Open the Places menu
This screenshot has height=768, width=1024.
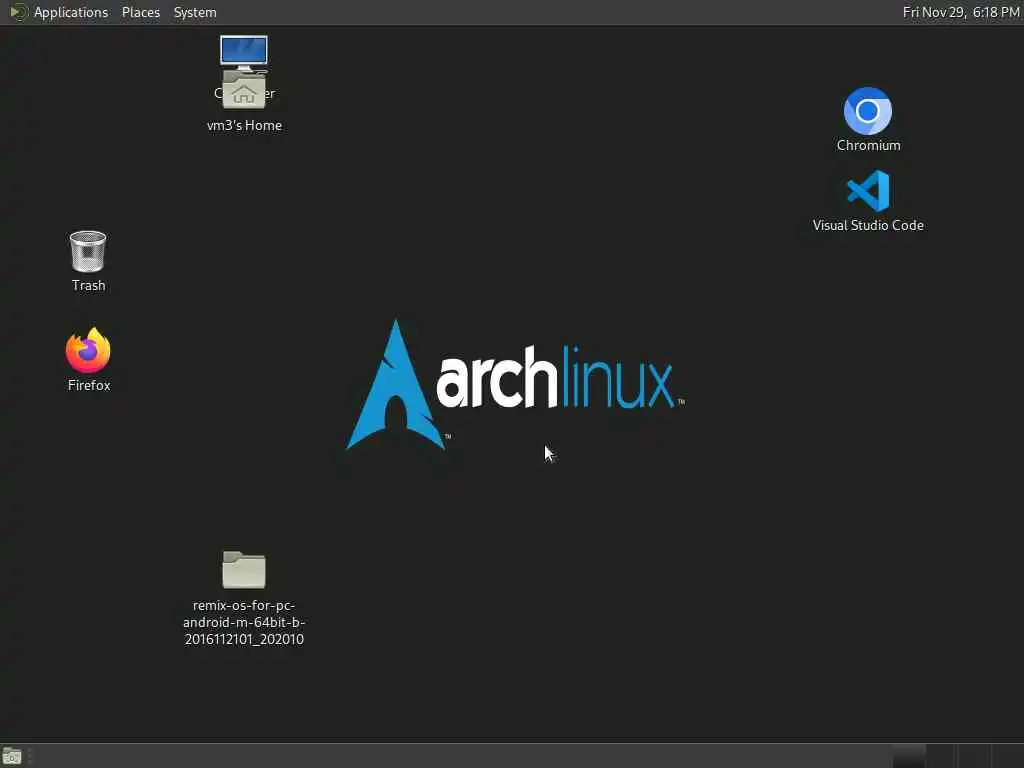click(140, 12)
